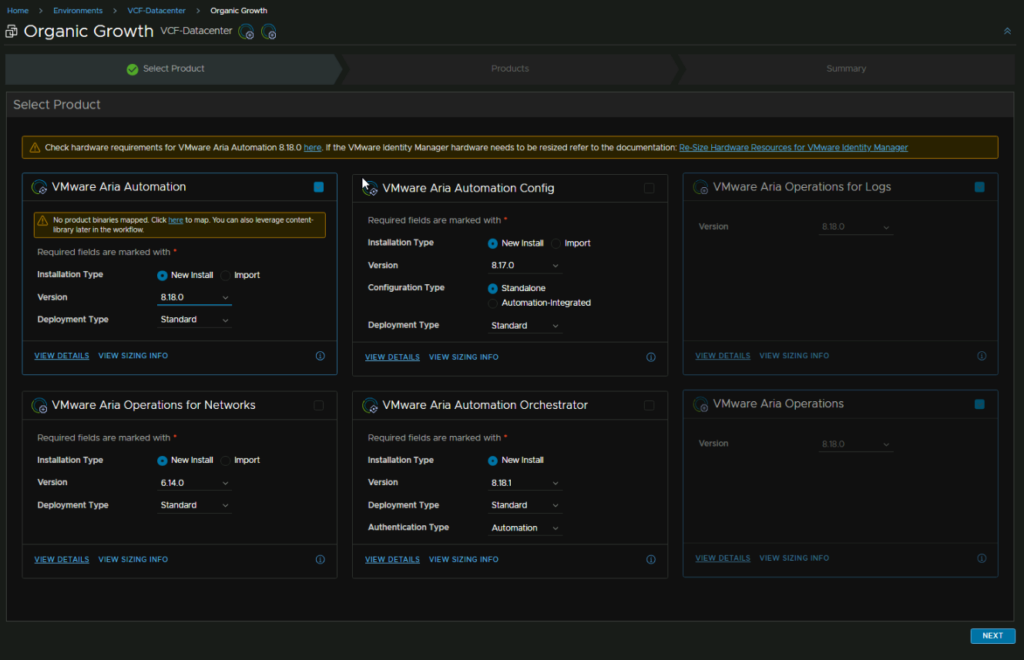Click green checkmark on Select Product step
Image resolution: width=1024 pixels, height=660 pixels.
click(x=133, y=69)
